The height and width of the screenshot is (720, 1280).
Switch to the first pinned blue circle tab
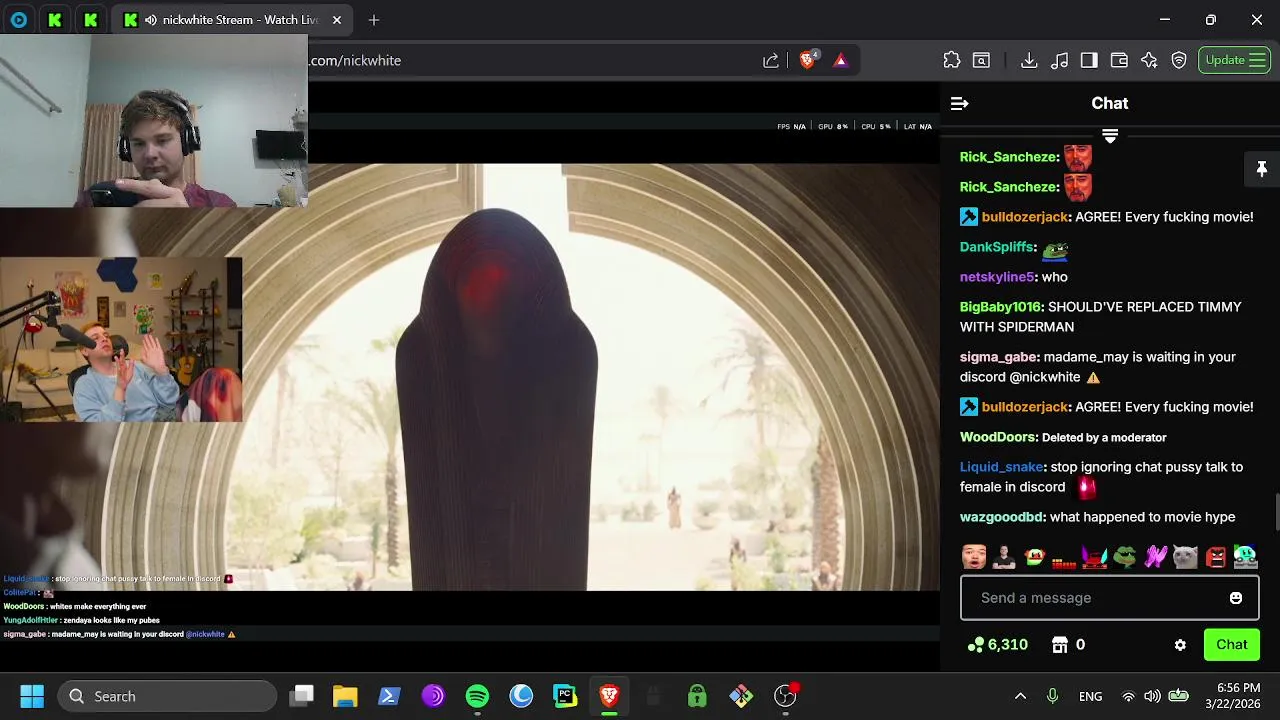[x=19, y=20]
